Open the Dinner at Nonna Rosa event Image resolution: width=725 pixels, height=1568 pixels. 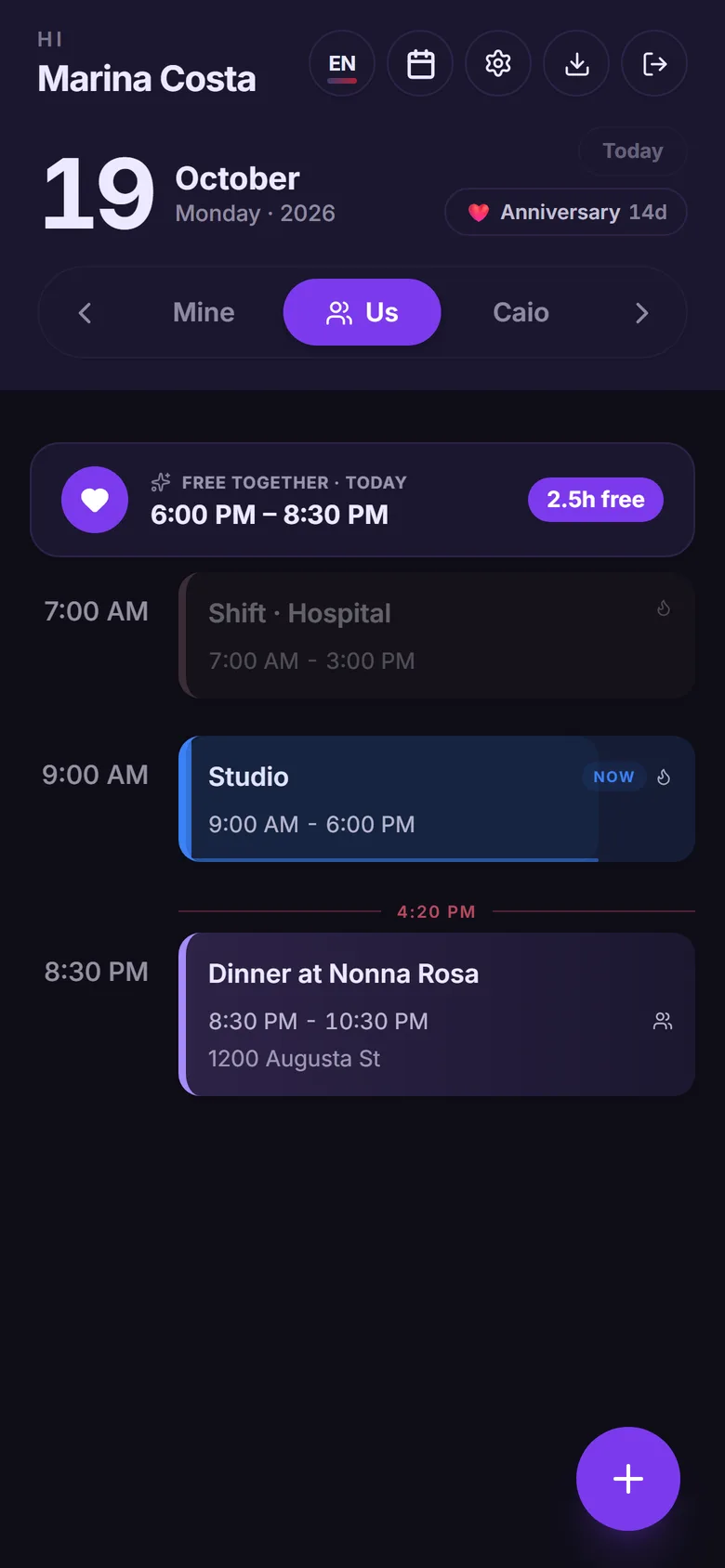437,1014
